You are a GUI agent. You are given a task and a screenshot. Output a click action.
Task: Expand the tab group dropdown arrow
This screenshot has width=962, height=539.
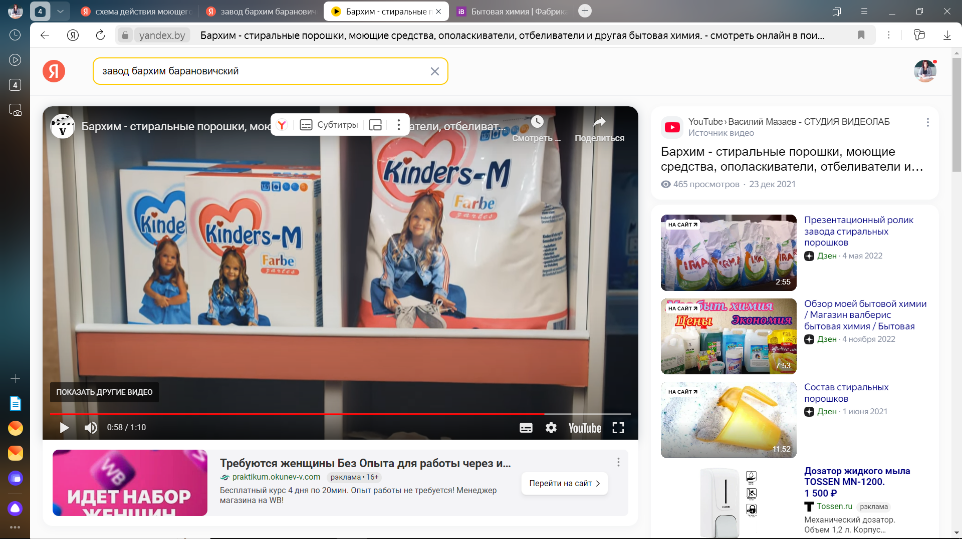click(x=60, y=11)
